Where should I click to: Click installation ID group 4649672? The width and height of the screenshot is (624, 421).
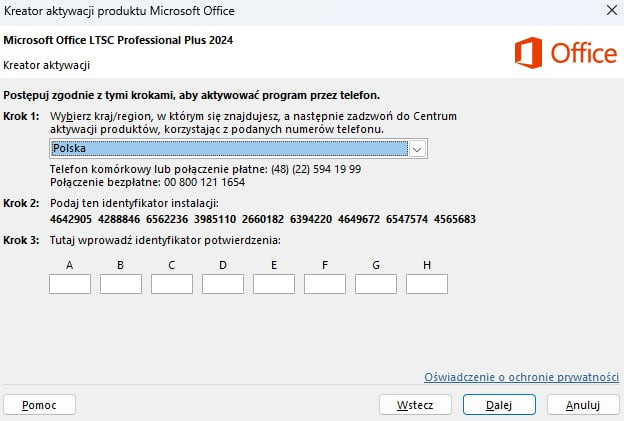[359, 219]
